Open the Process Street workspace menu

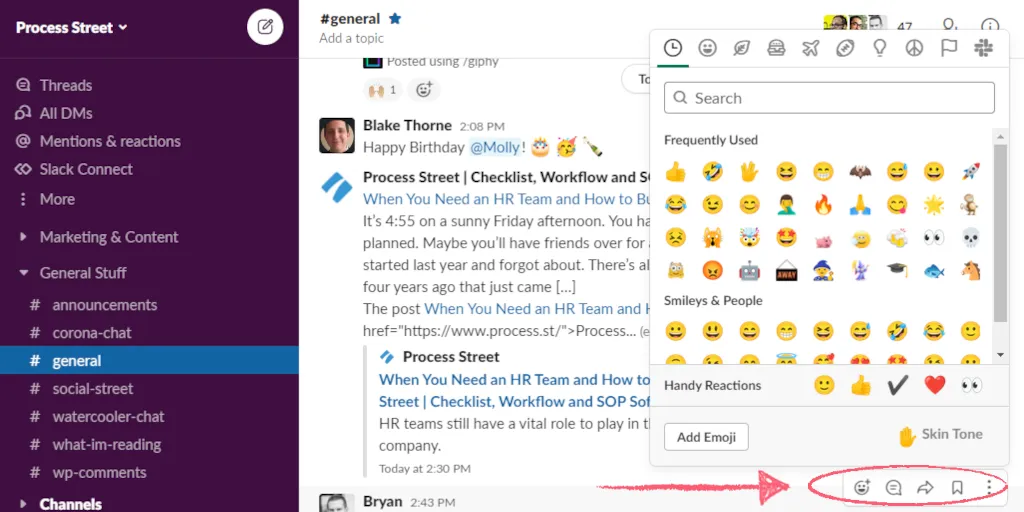pyautogui.click(x=72, y=27)
